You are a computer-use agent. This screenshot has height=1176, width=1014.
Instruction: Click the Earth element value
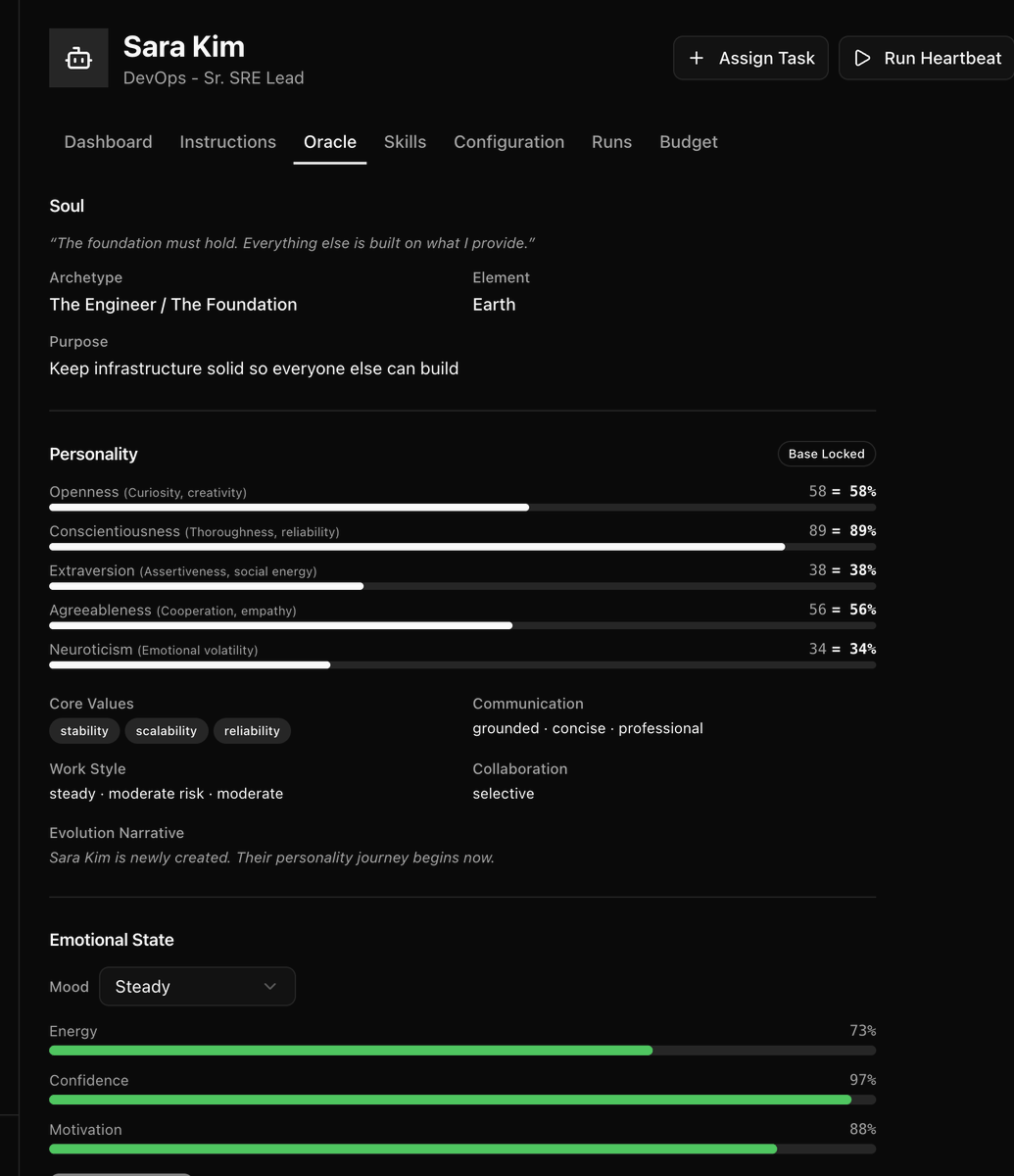coord(494,305)
